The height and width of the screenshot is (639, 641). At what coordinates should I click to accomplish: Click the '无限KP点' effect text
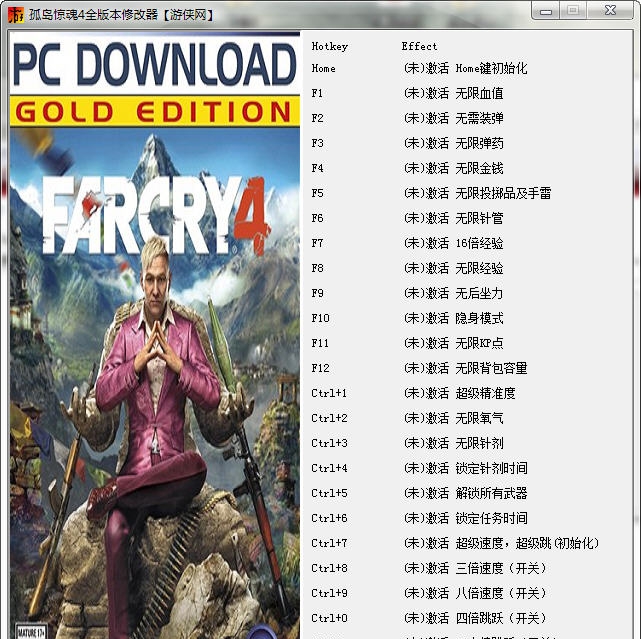click(x=479, y=343)
